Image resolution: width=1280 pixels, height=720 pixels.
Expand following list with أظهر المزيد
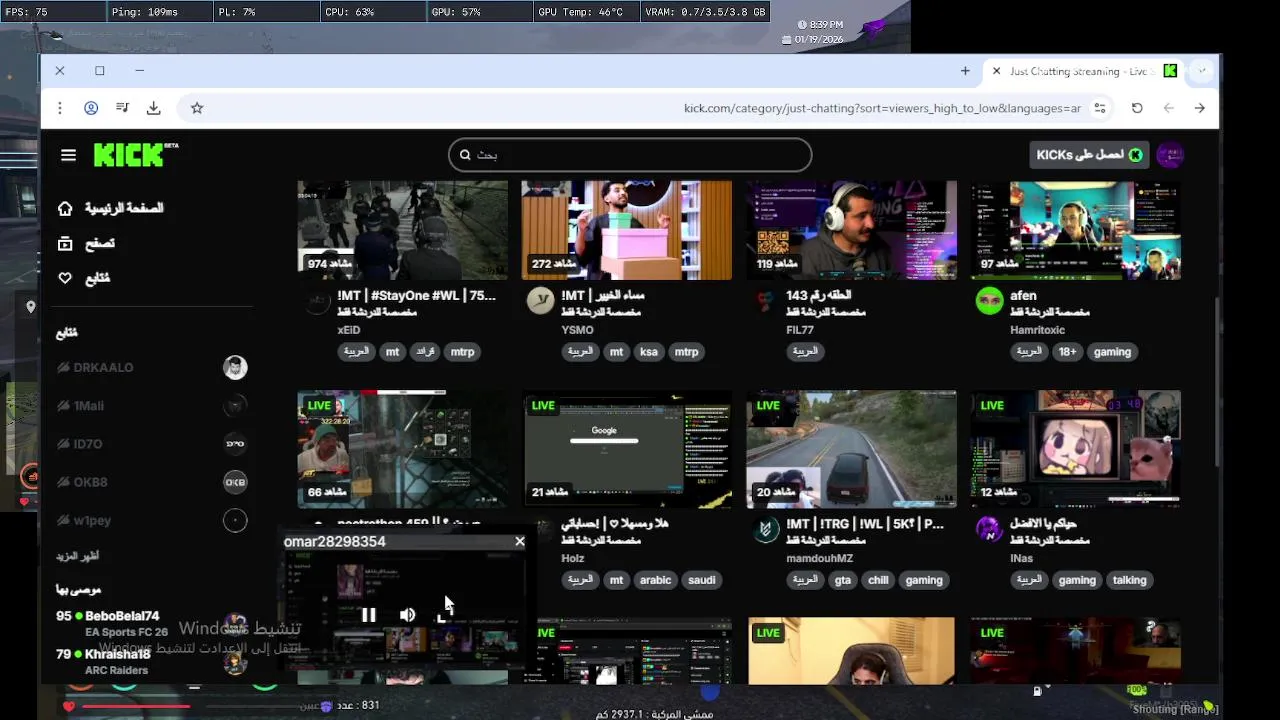[x=77, y=556]
